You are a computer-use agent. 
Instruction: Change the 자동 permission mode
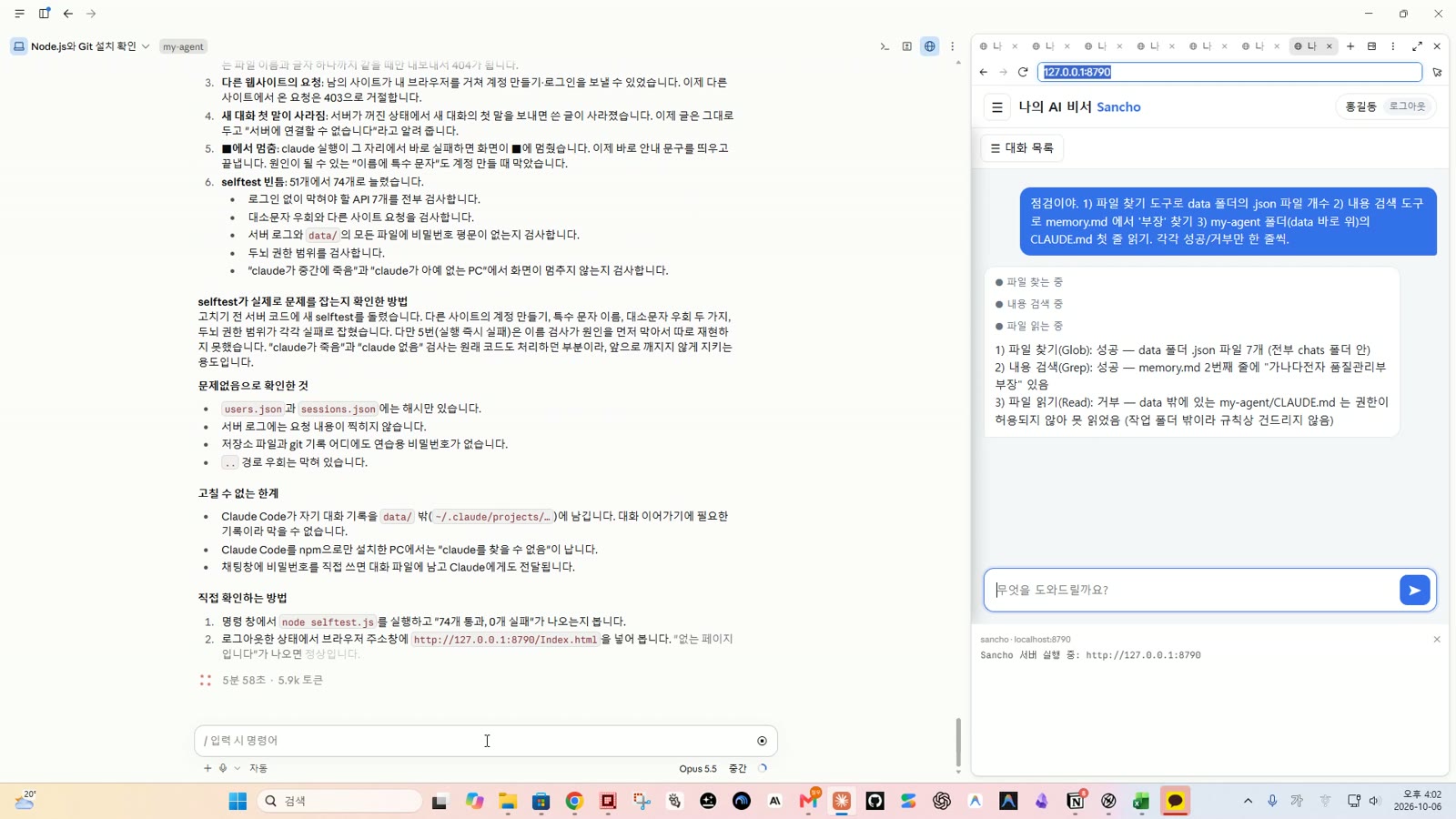[x=258, y=768]
